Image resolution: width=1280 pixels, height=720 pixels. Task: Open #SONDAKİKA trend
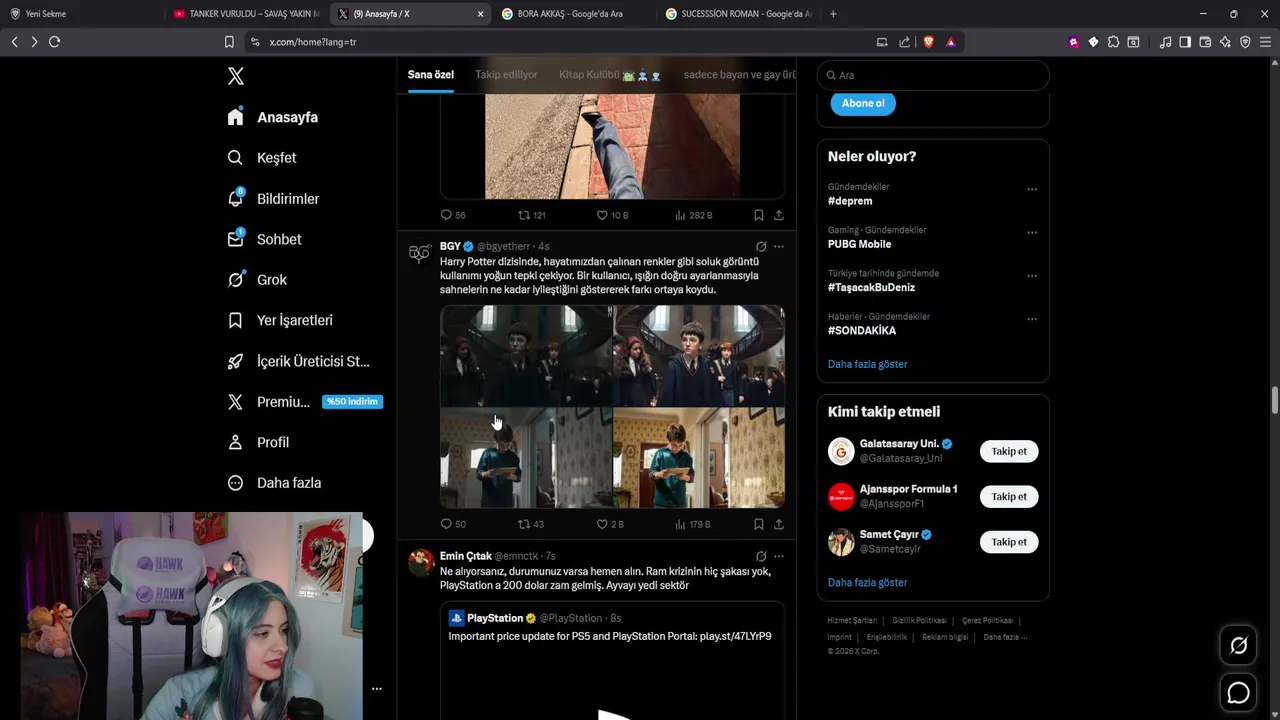(x=862, y=330)
